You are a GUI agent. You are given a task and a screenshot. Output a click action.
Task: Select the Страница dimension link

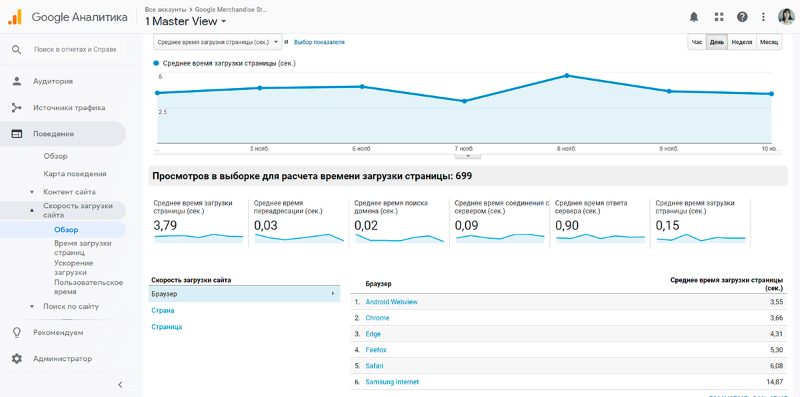(x=167, y=327)
